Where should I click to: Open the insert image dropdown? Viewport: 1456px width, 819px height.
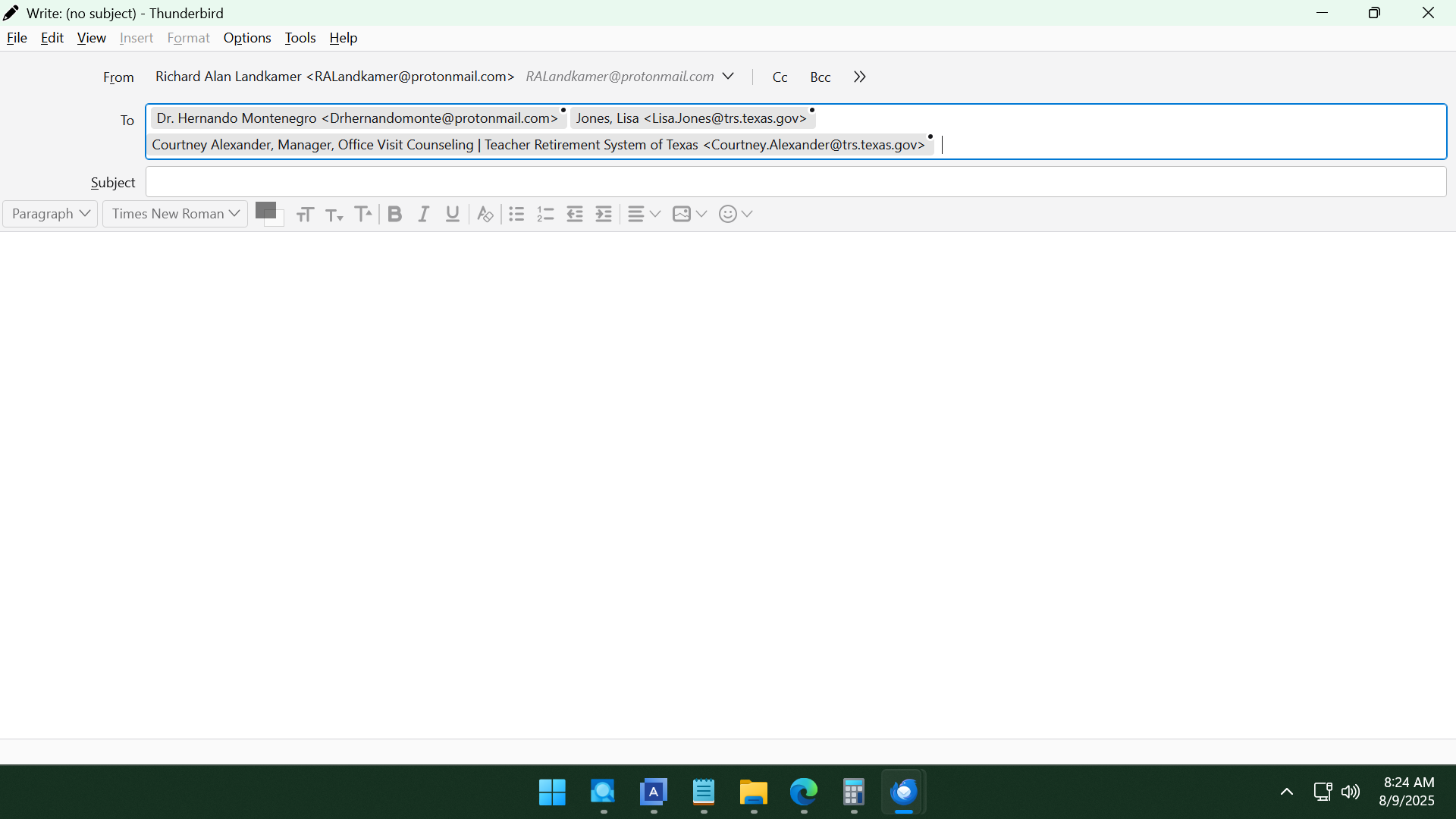(689, 215)
